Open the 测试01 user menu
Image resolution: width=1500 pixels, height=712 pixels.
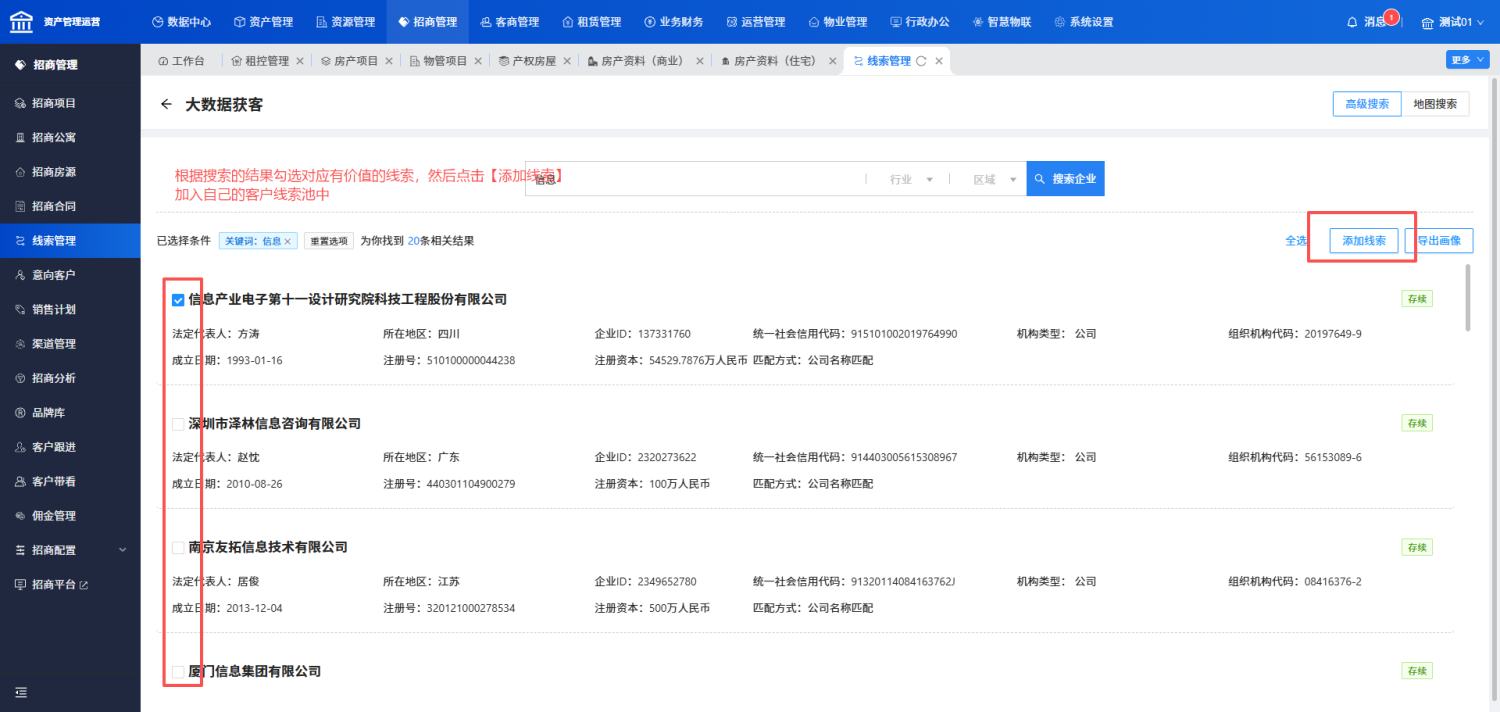1454,22
